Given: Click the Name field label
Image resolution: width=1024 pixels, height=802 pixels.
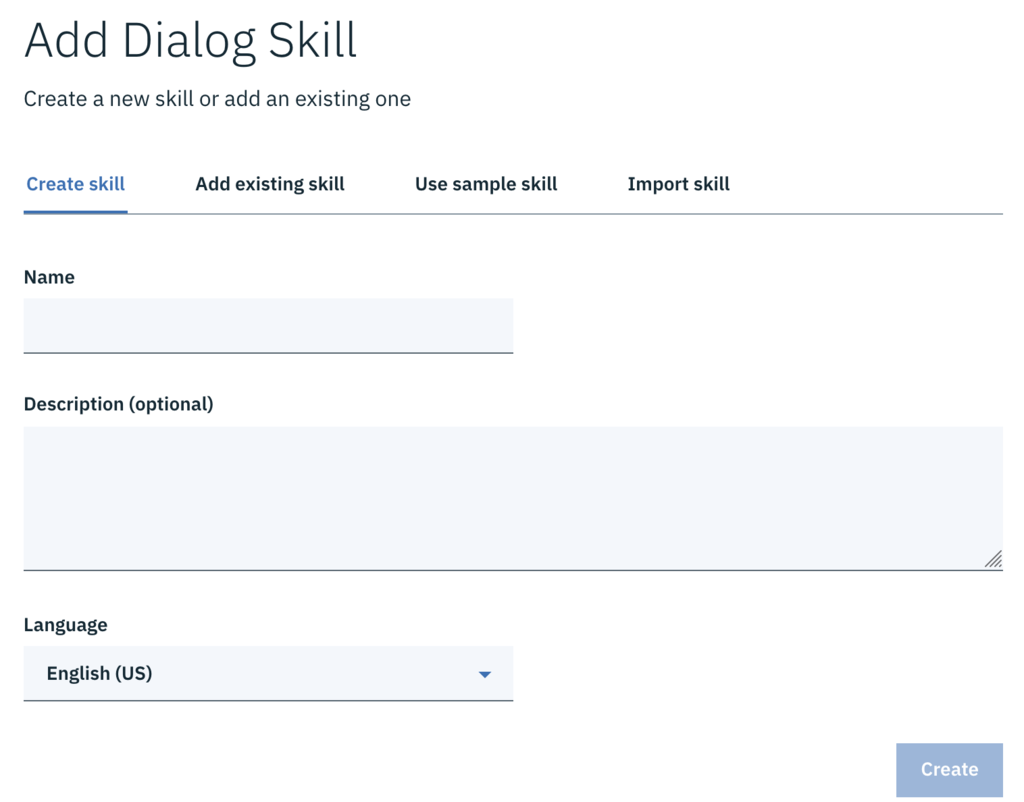Looking at the screenshot, I should coord(49,277).
